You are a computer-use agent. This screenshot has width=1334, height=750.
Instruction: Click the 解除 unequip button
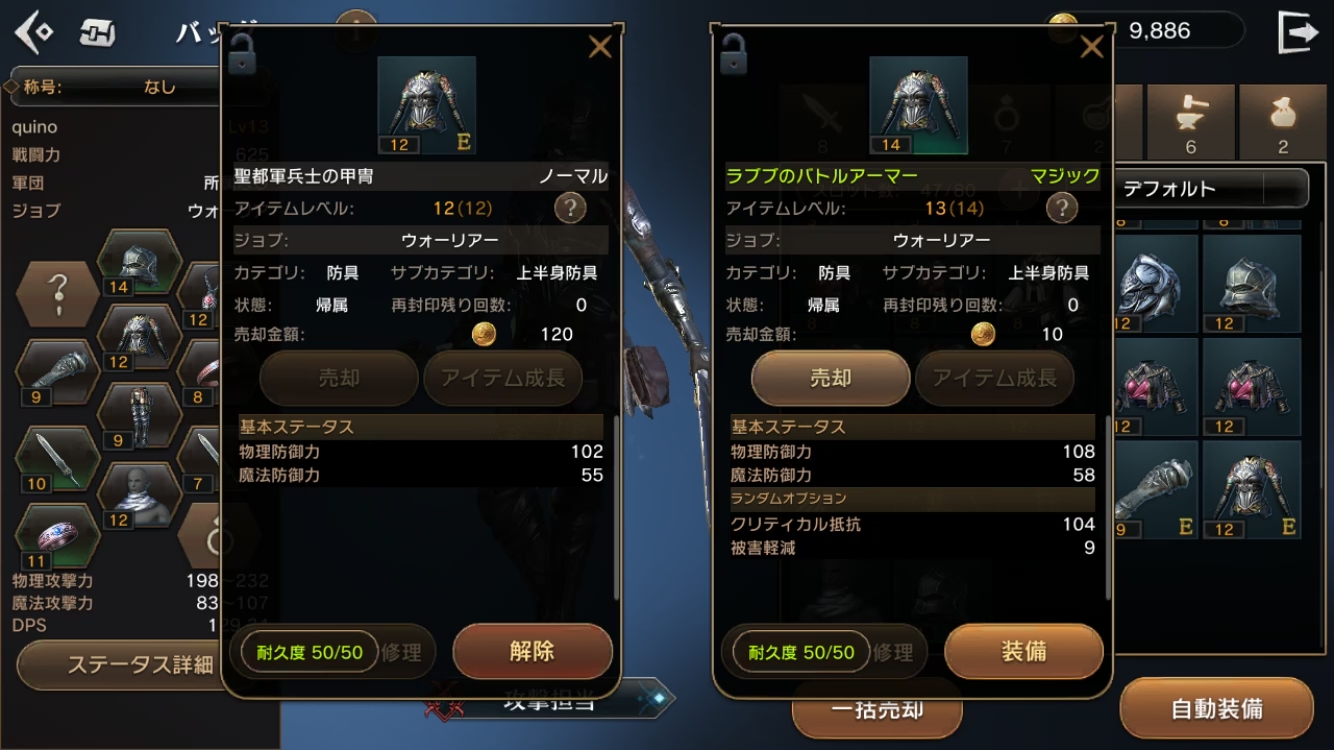[532, 652]
